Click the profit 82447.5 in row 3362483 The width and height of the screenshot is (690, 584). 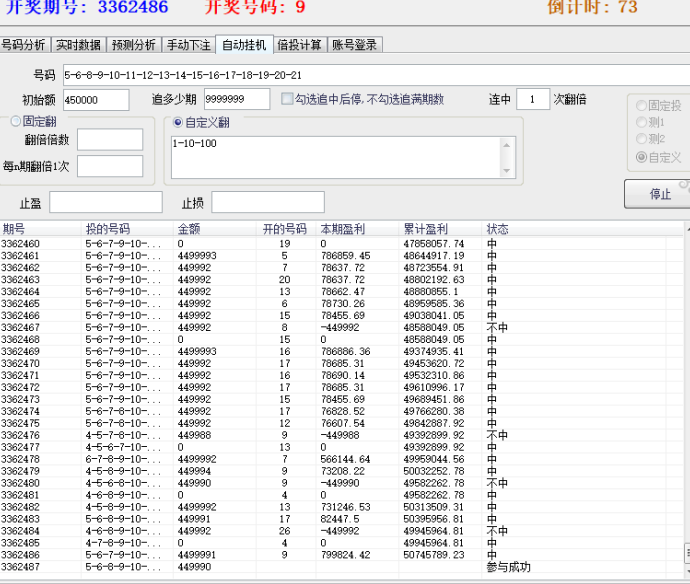[340, 519]
